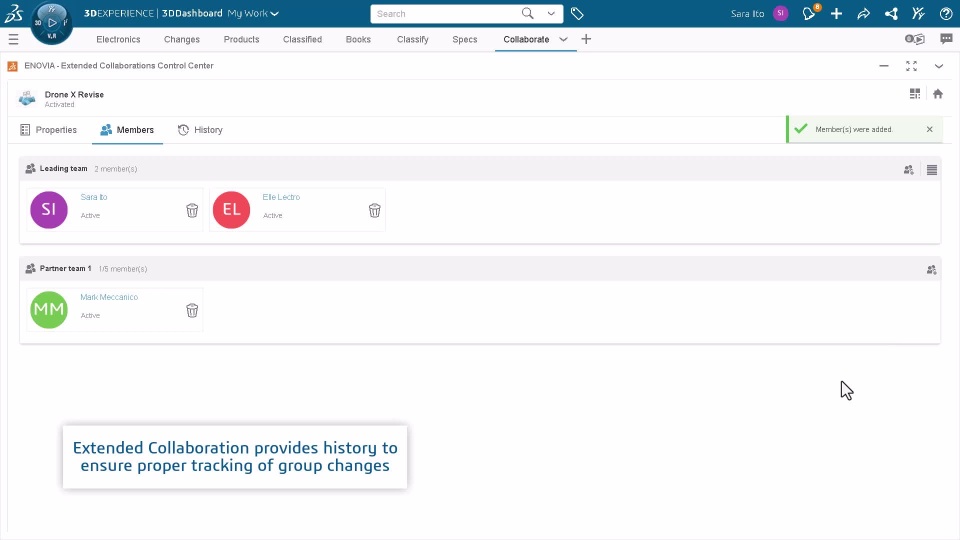Screen dimensions: 960x540
Task: Open the Social/network share icon
Action: (x=891, y=13)
